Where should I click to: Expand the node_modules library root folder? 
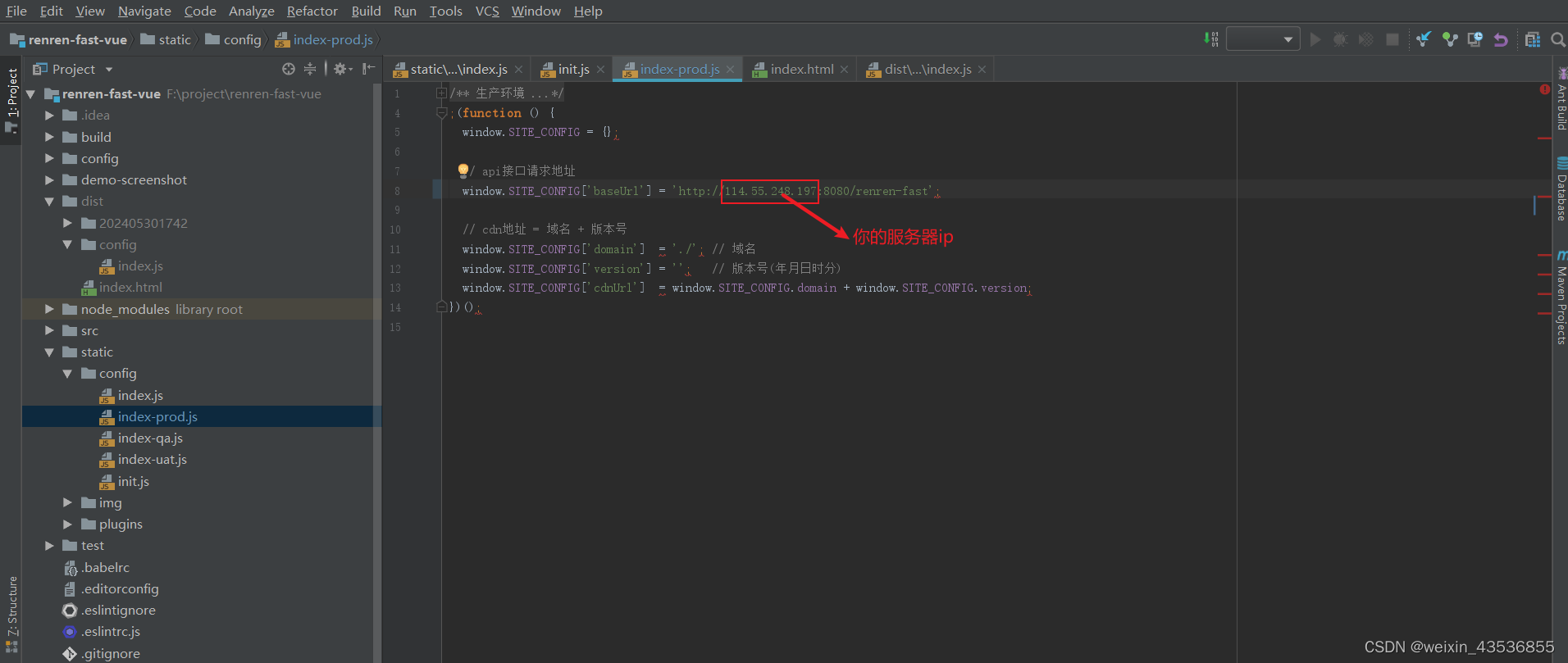coord(49,309)
